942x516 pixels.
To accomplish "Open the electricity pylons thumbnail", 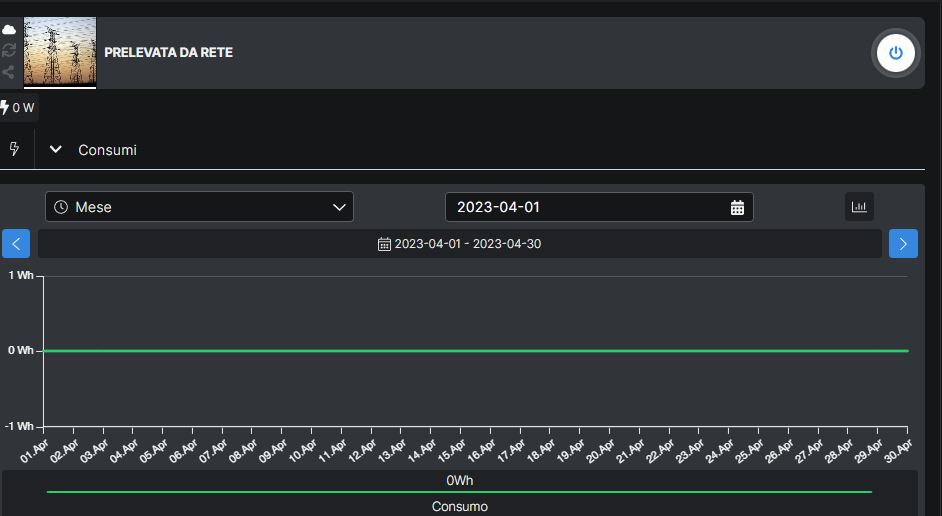I will click(60, 52).
